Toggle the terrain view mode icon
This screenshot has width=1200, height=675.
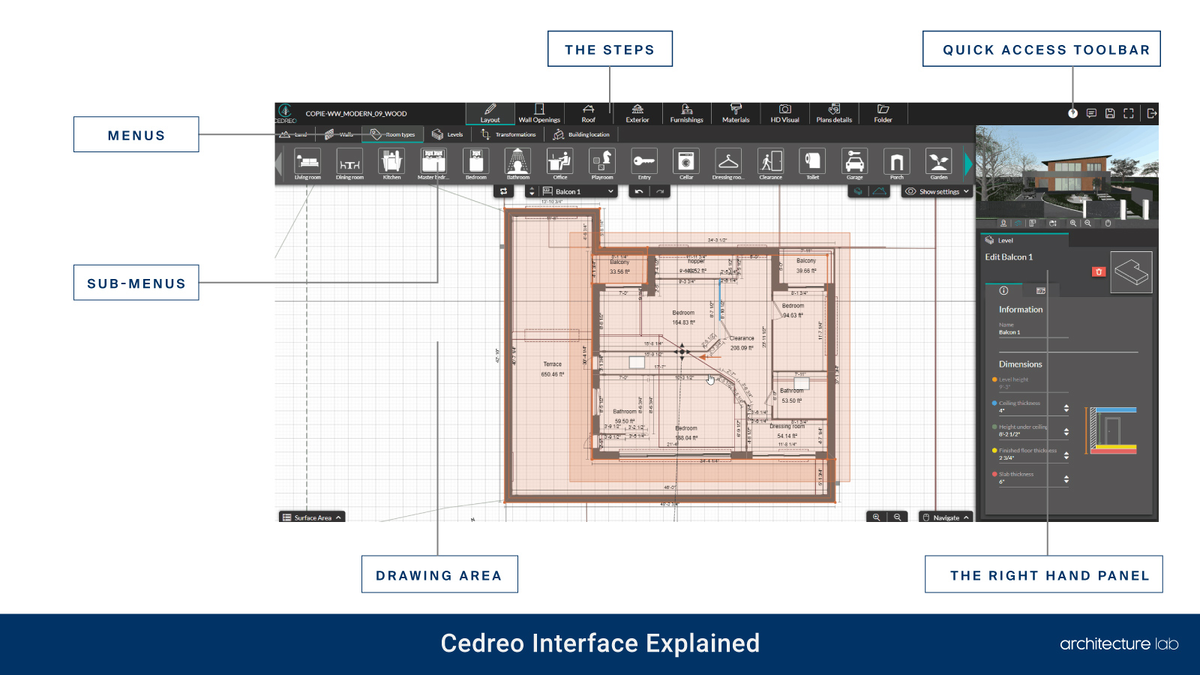point(879,190)
